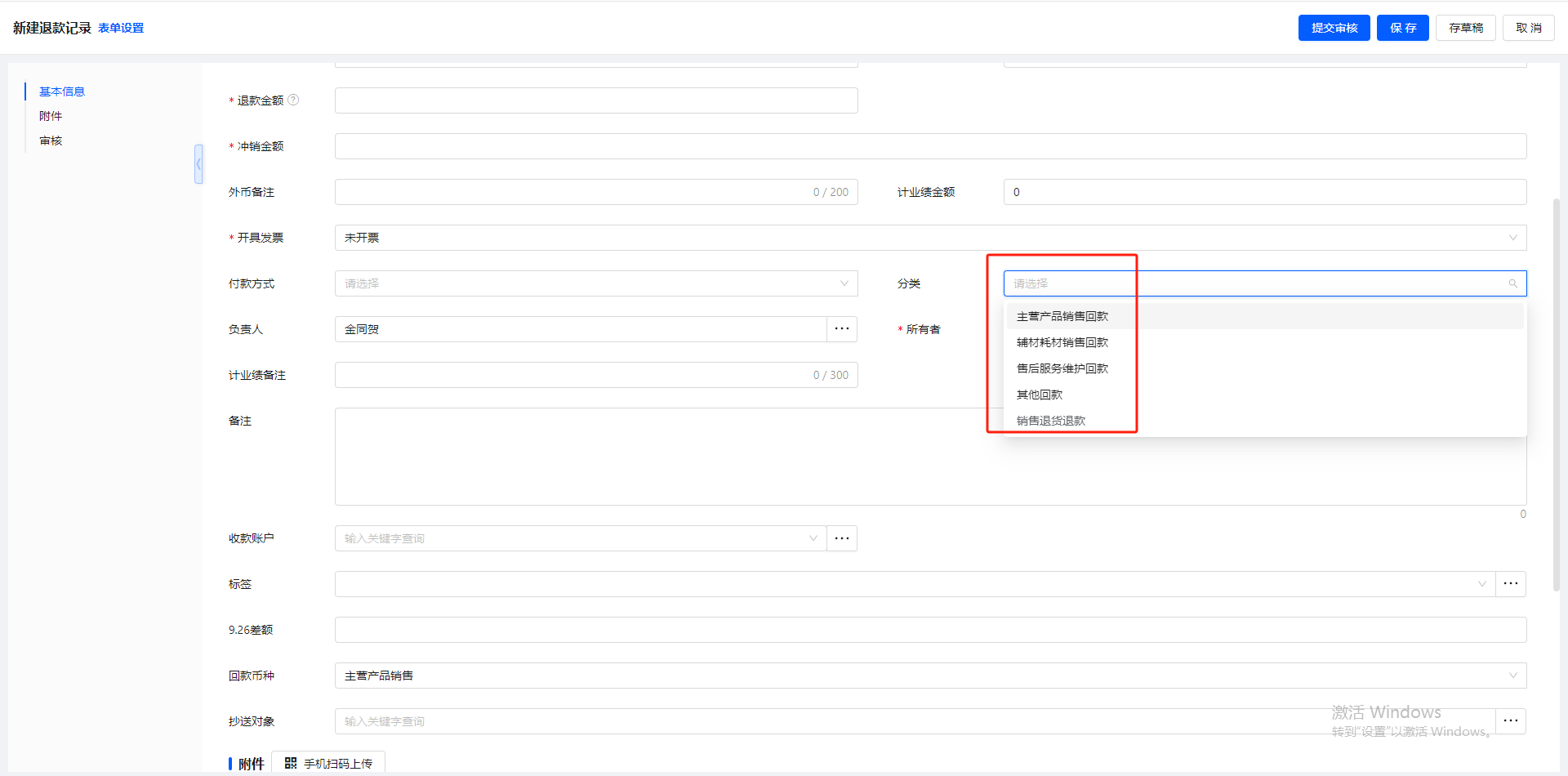Go to 基本信息 section
The image size is (1568, 776).
pyautogui.click(x=62, y=91)
